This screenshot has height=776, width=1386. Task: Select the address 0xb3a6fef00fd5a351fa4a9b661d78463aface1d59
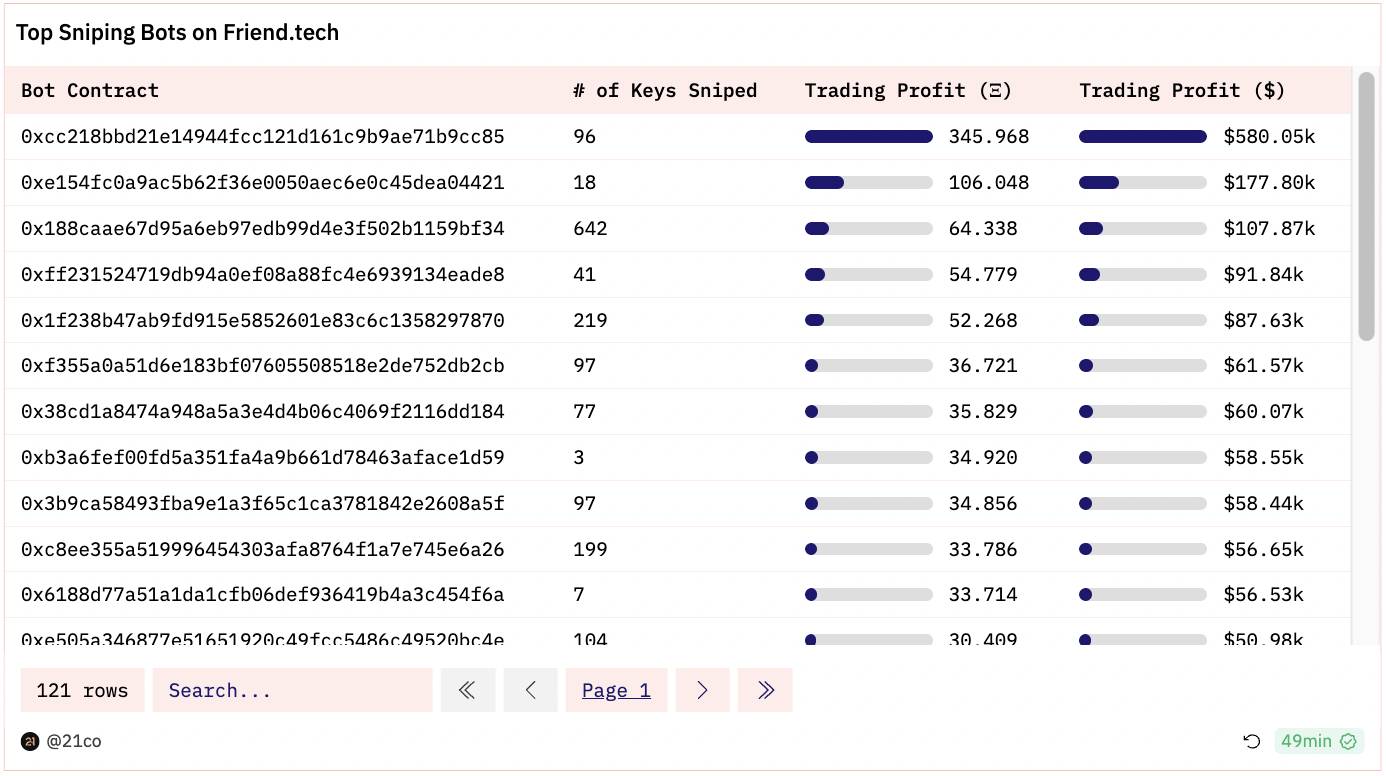pyautogui.click(x=263, y=457)
